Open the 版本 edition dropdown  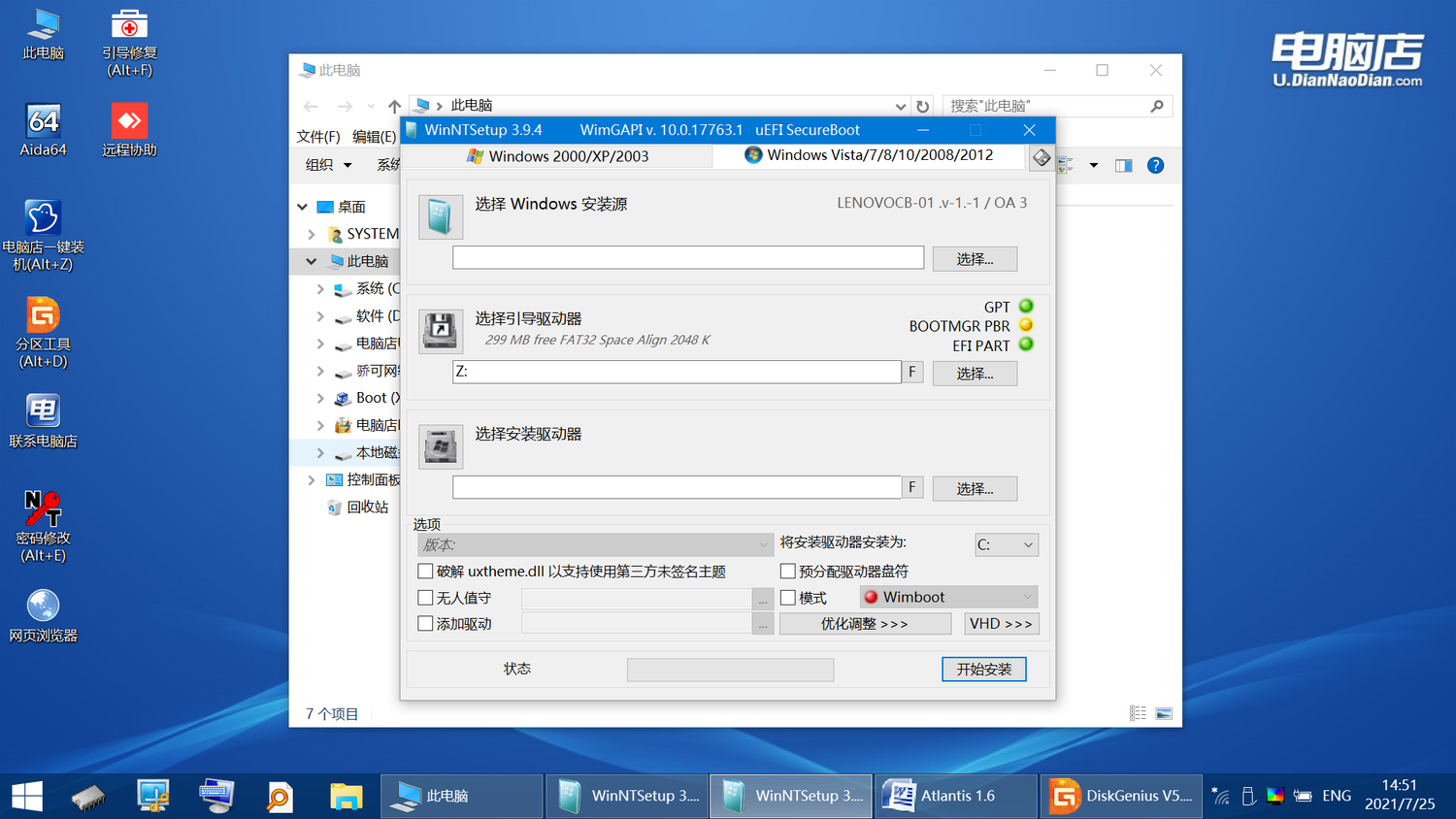[x=595, y=544]
